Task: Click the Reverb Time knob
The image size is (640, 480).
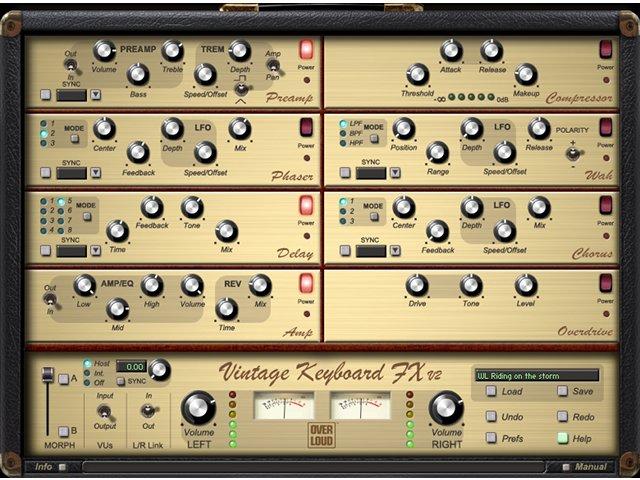Action: (226, 309)
